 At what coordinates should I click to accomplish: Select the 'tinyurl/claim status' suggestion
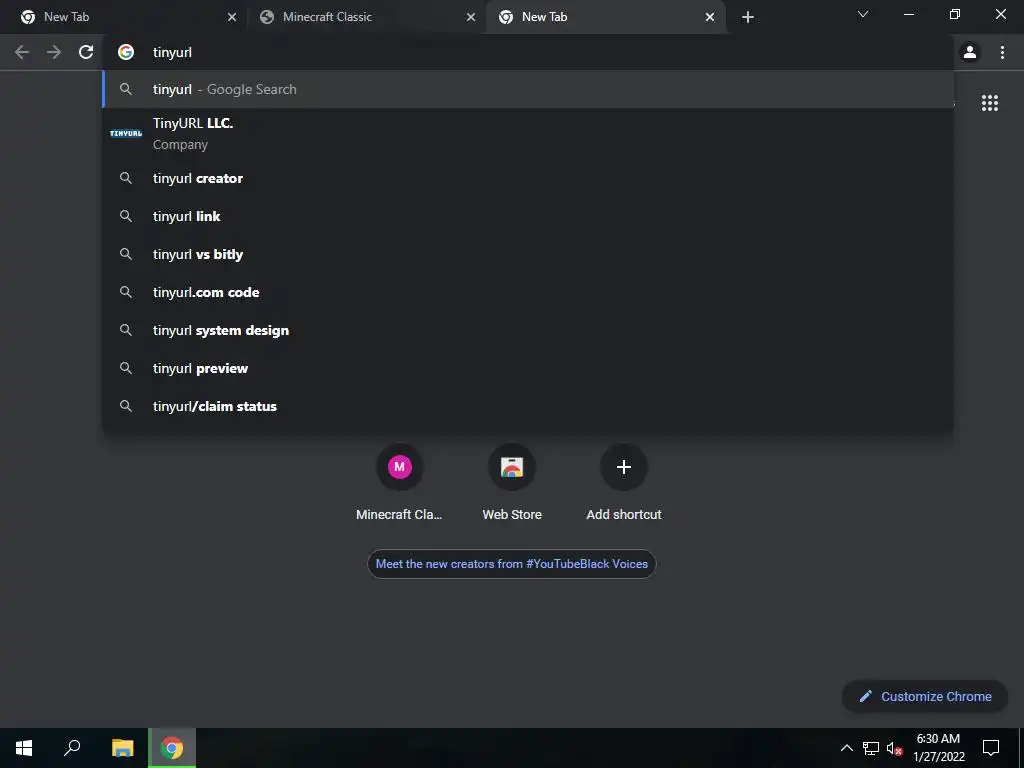pos(528,406)
